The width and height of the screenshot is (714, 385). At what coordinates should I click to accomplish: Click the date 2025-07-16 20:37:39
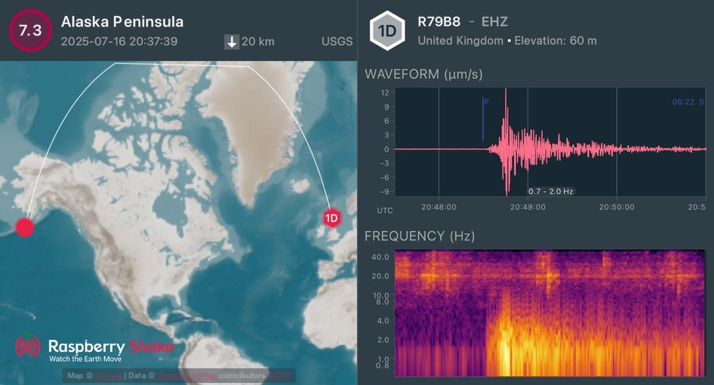pos(119,41)
